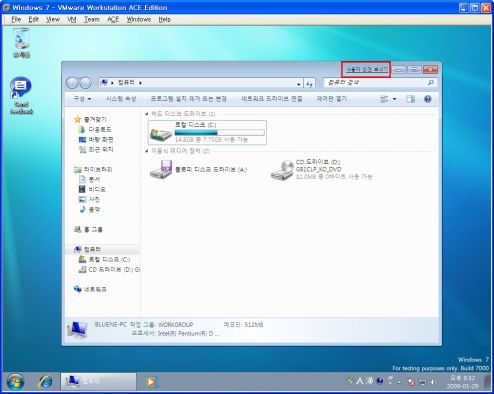Click the computer icon in address bar

click(104, 82)
